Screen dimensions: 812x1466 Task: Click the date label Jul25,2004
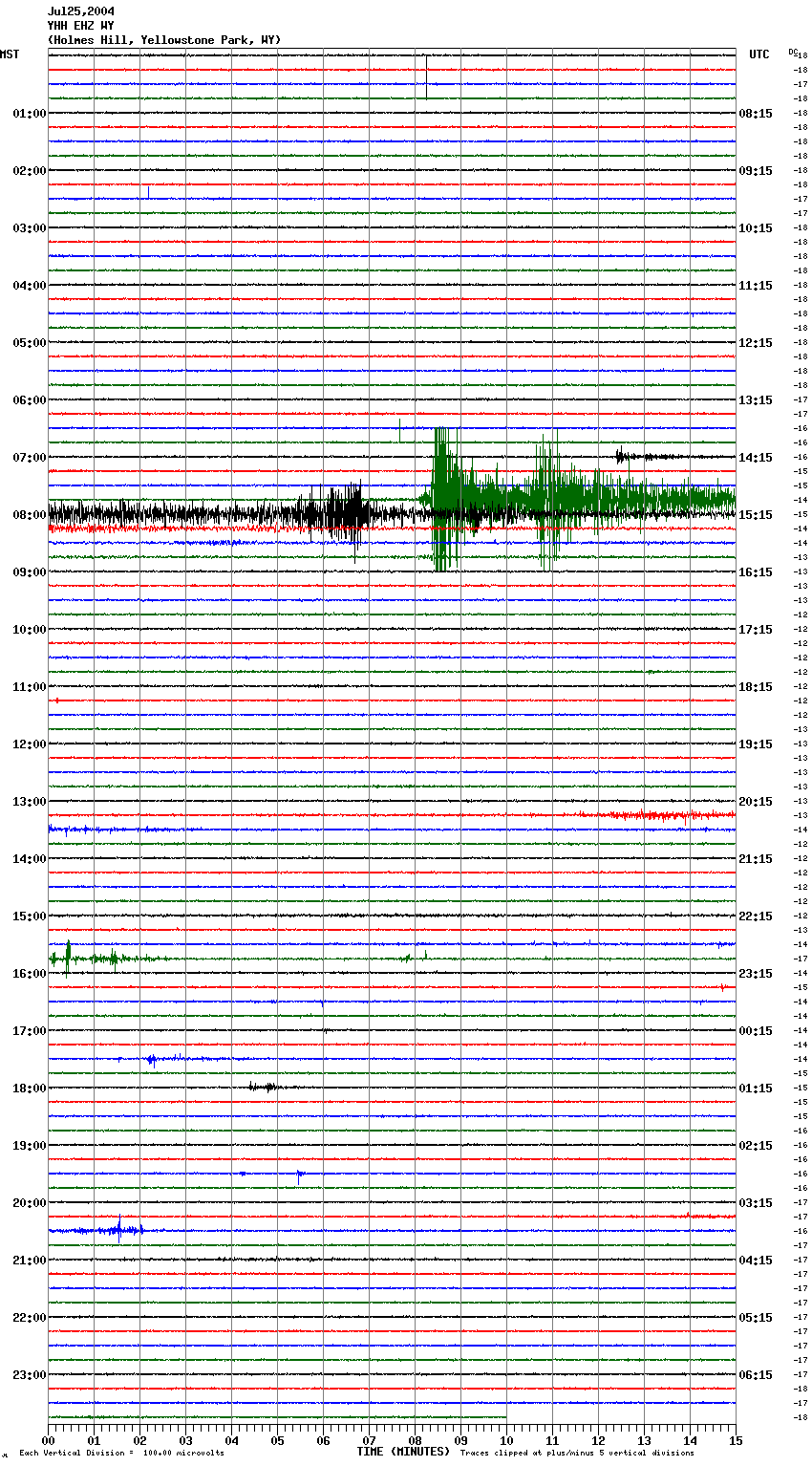[81, 11]
